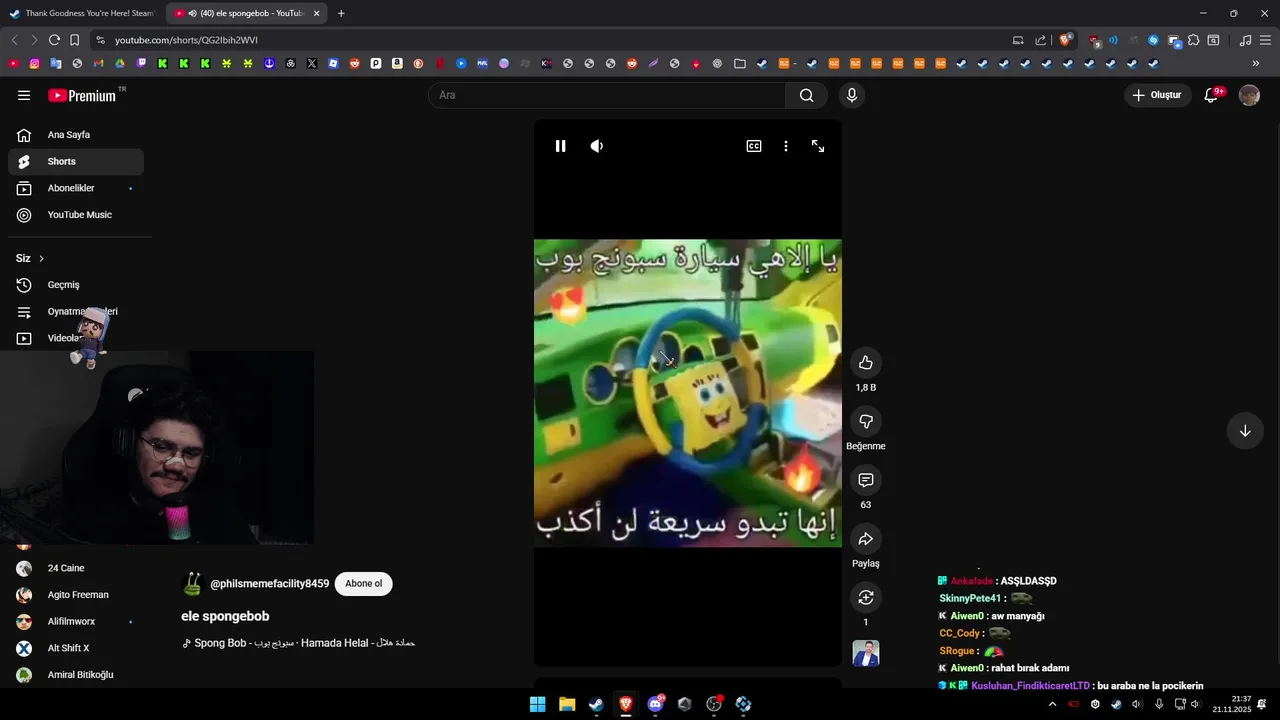Open Abonelikler in the sidebar

[76, 188]
